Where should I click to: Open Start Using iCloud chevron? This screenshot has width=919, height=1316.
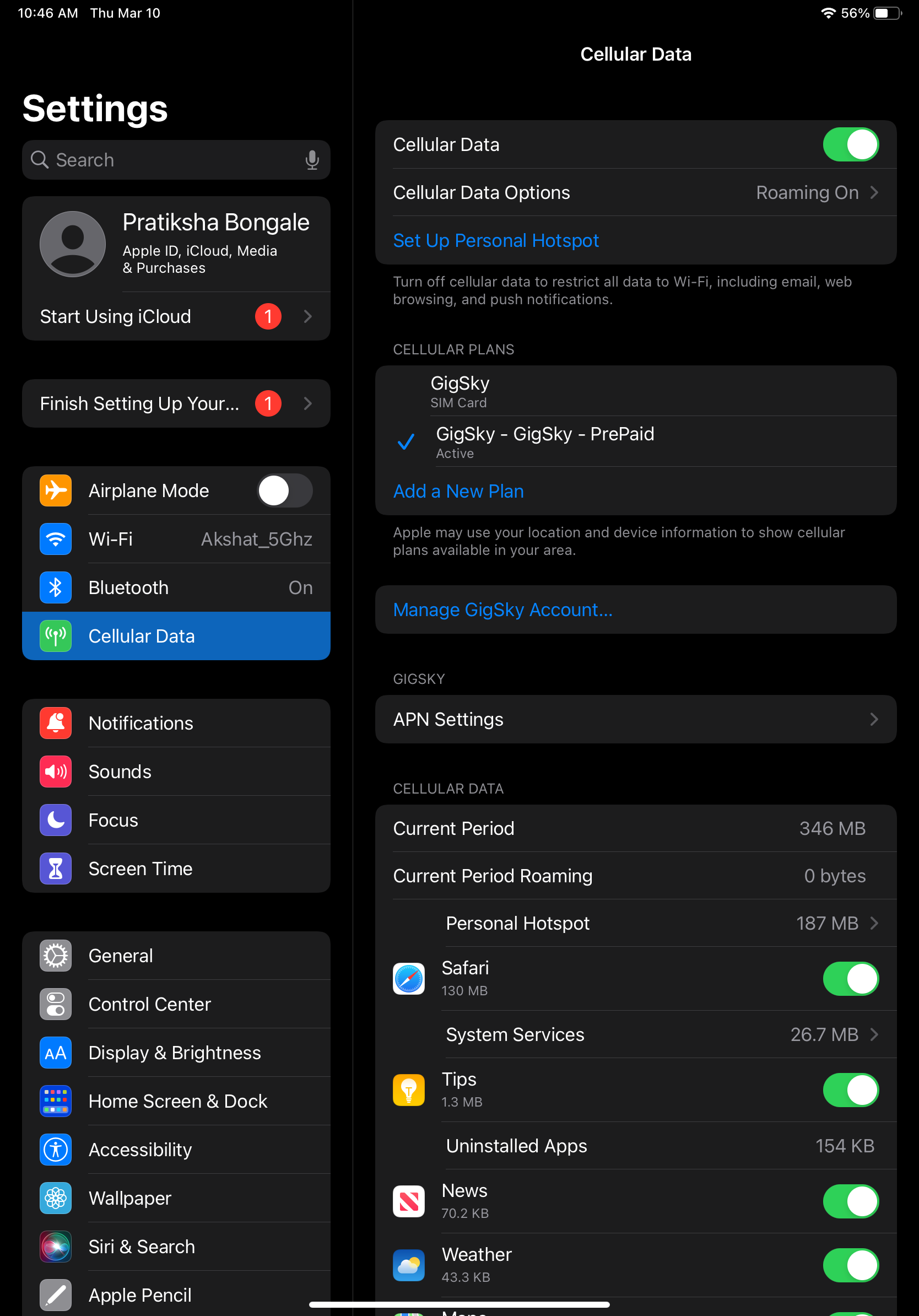click(x=307, y=316)
